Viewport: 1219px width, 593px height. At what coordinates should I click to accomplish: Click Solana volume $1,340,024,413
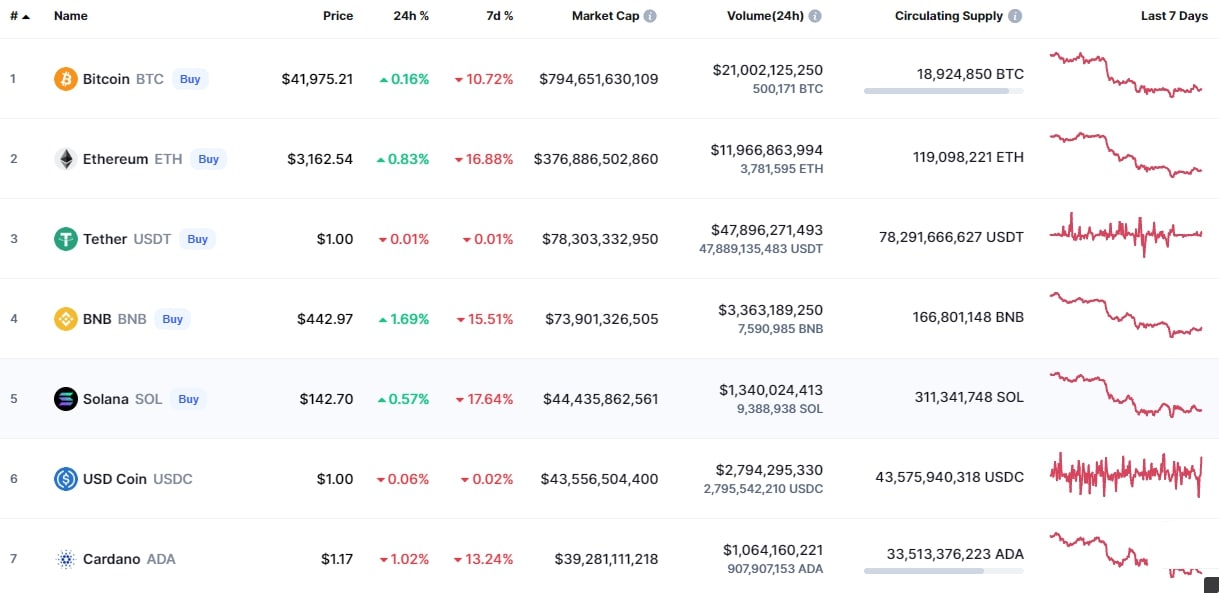tap(771, 390)
